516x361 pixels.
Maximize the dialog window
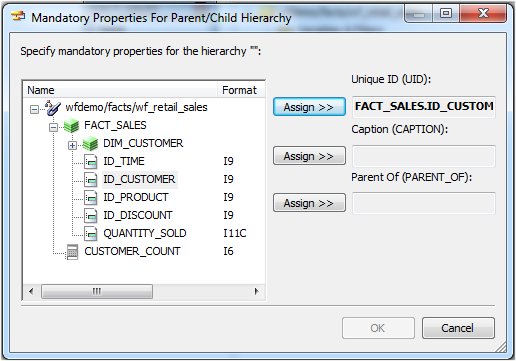[x=446, y=13]
